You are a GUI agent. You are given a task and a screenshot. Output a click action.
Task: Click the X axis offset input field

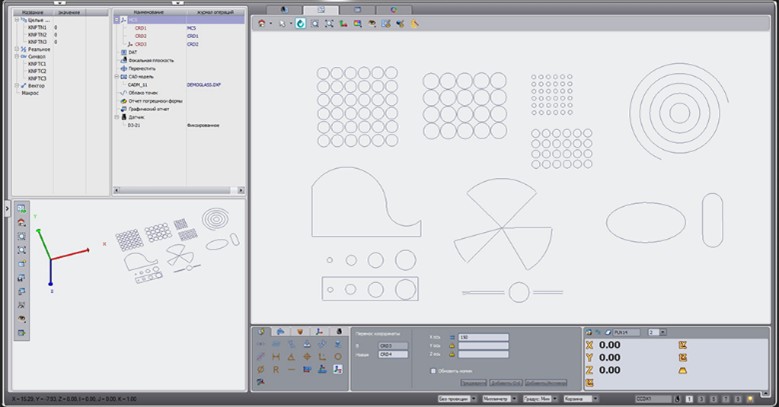point(484,338)
